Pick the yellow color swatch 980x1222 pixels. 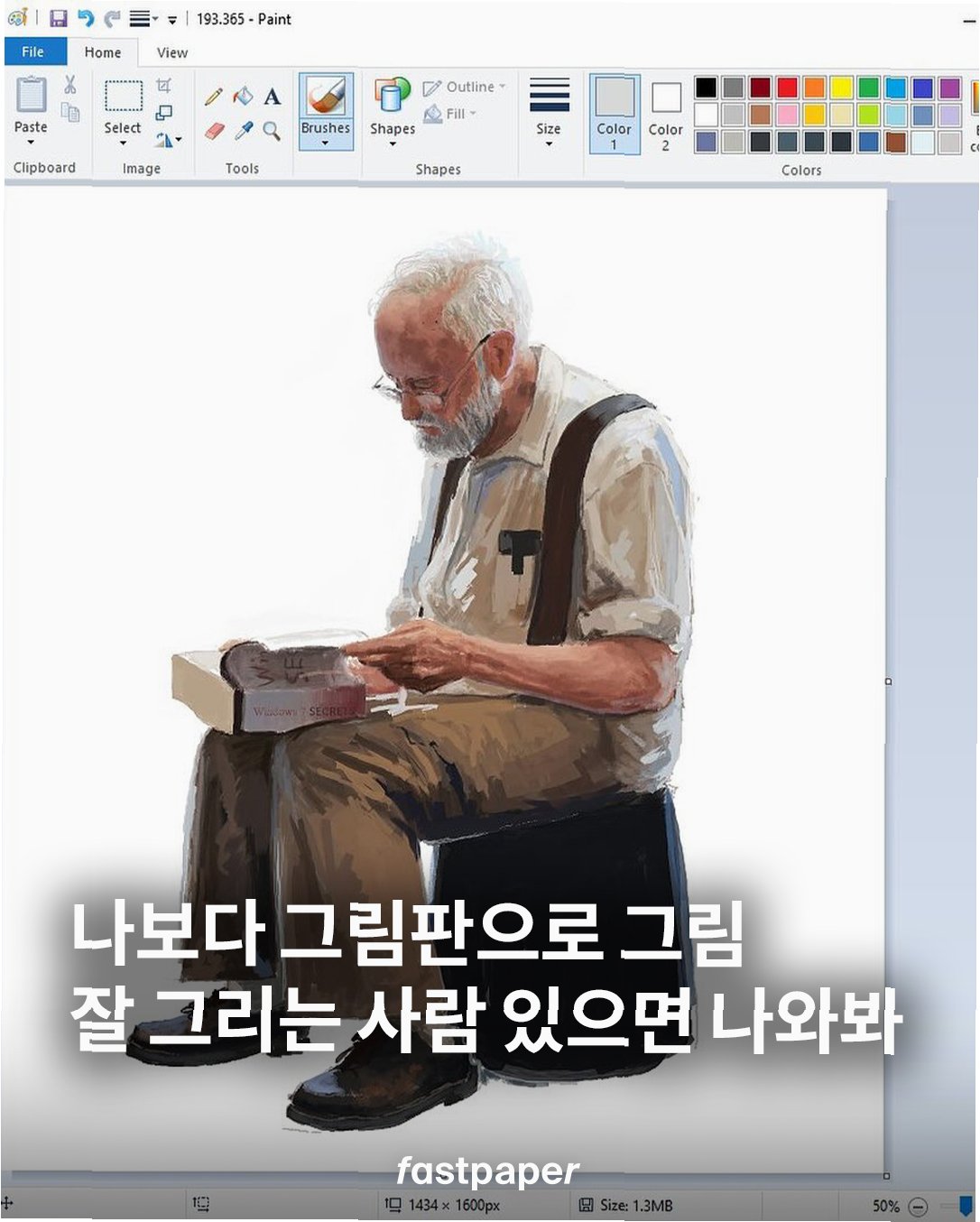[x=842, y=88]
